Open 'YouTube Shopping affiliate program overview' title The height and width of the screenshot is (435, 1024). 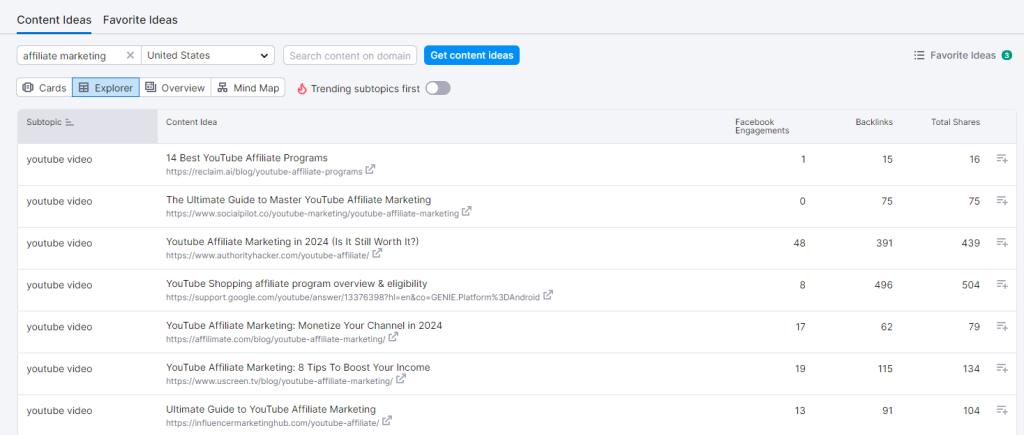point(296,283)
